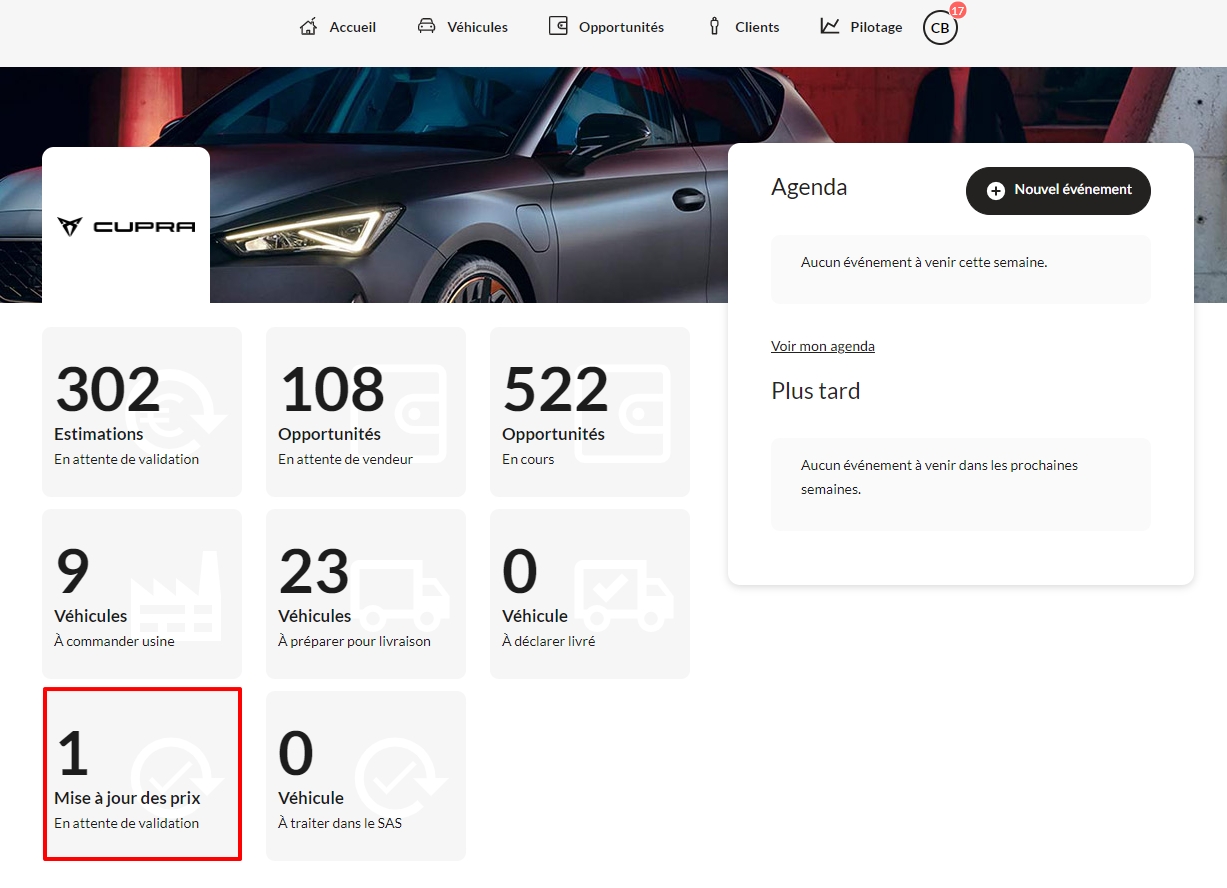The image size is (1227, 888).
Task: Open the Pilotage menu
Action: (861, 27)
